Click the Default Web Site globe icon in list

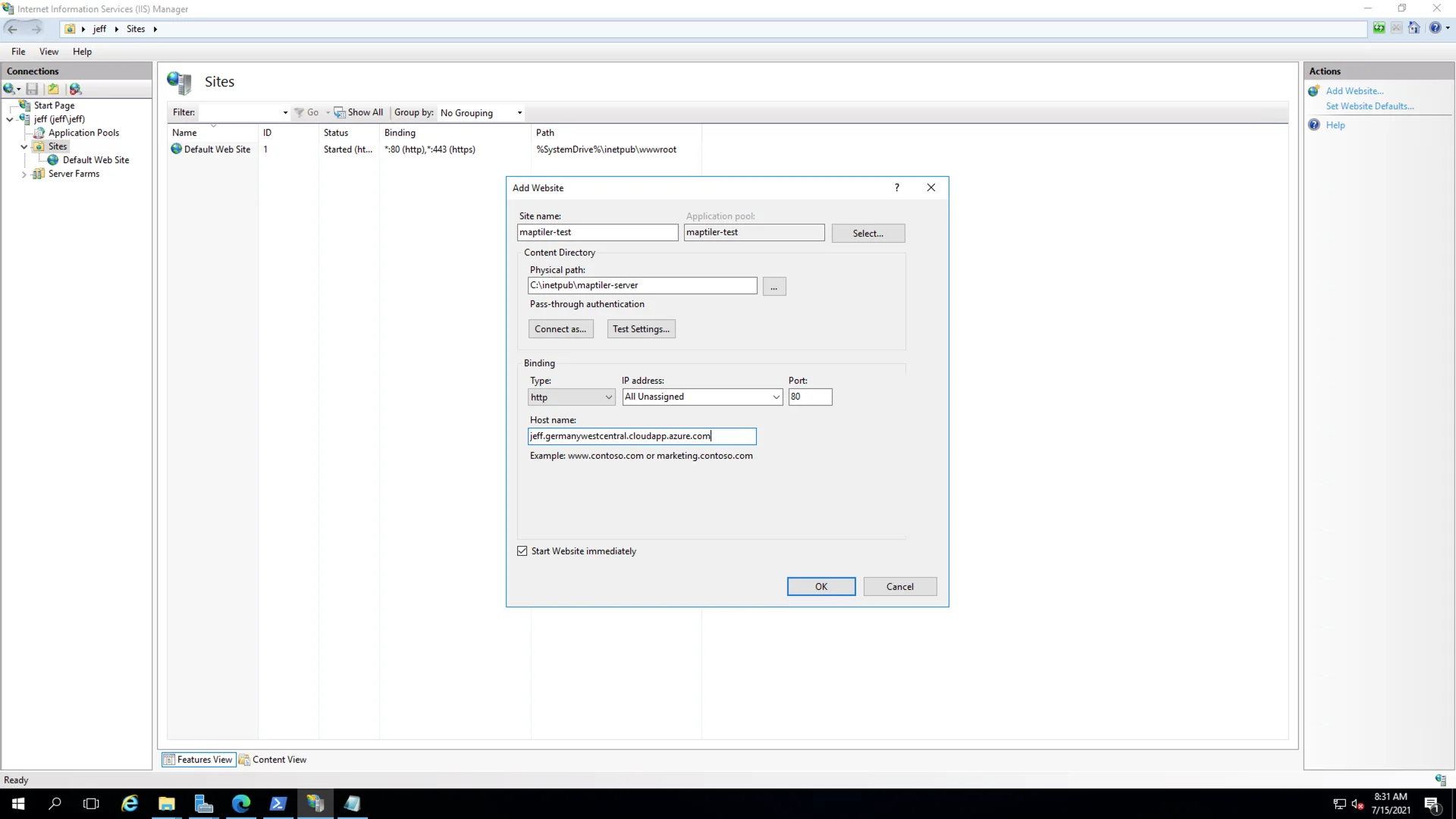pyautogui.click(x=177, y=149)
